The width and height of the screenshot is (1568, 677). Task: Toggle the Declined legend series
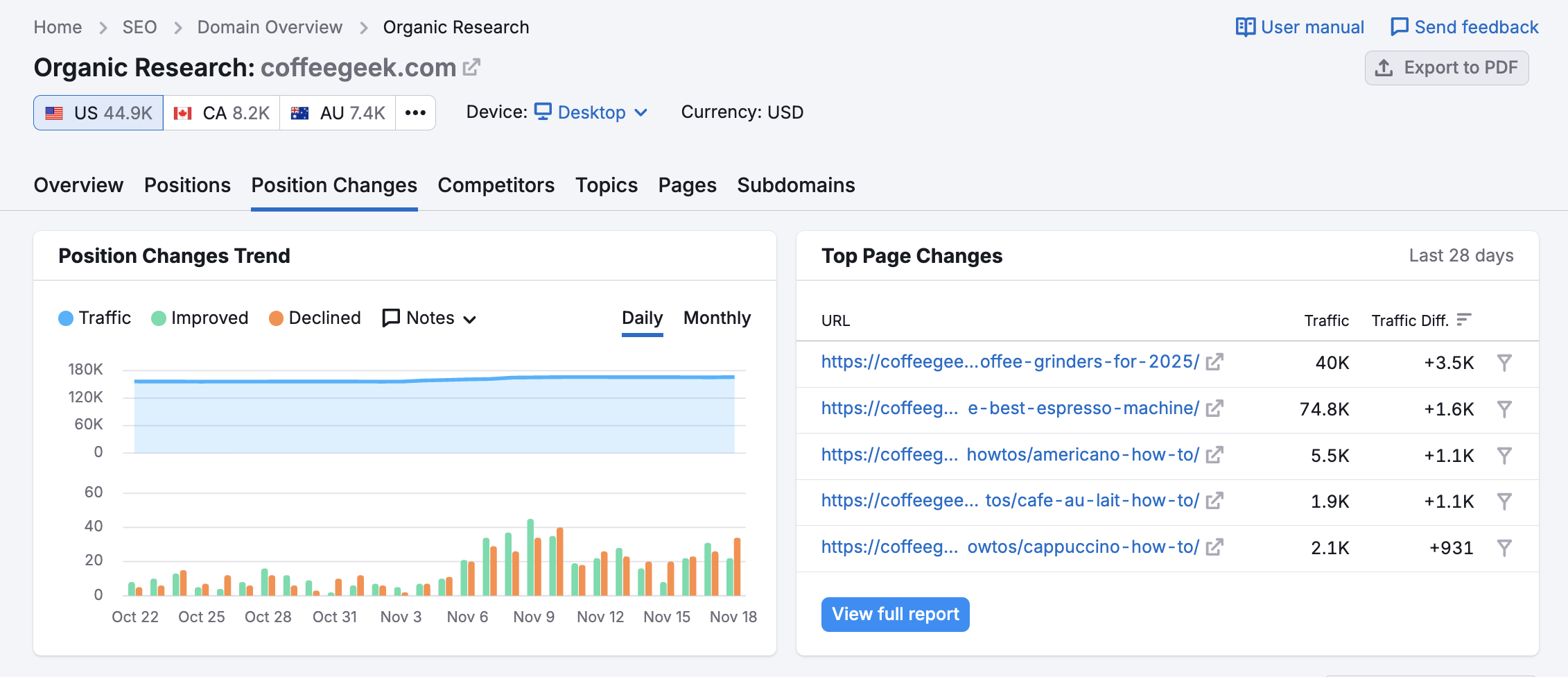coord(315,318)
